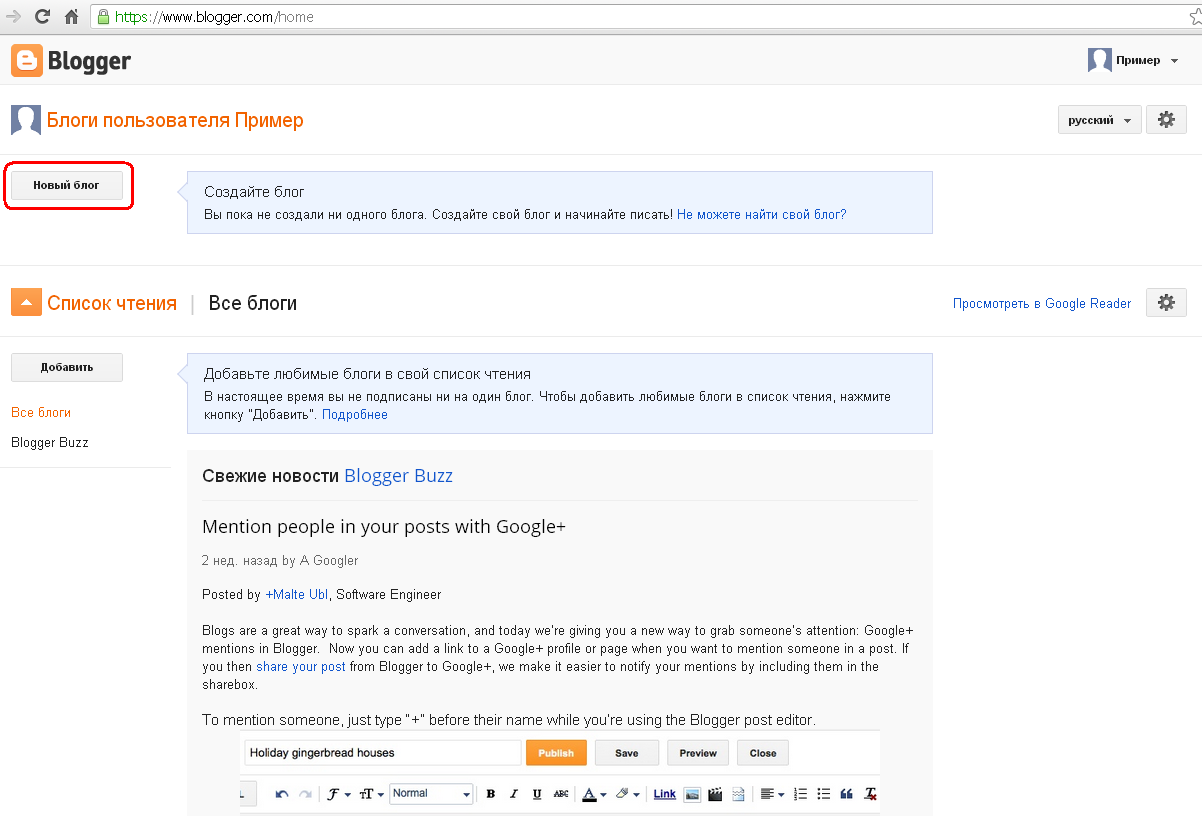Click insert jump break icon in editor image
Viewport: 1202px width, 816px height.
point(738,794)
